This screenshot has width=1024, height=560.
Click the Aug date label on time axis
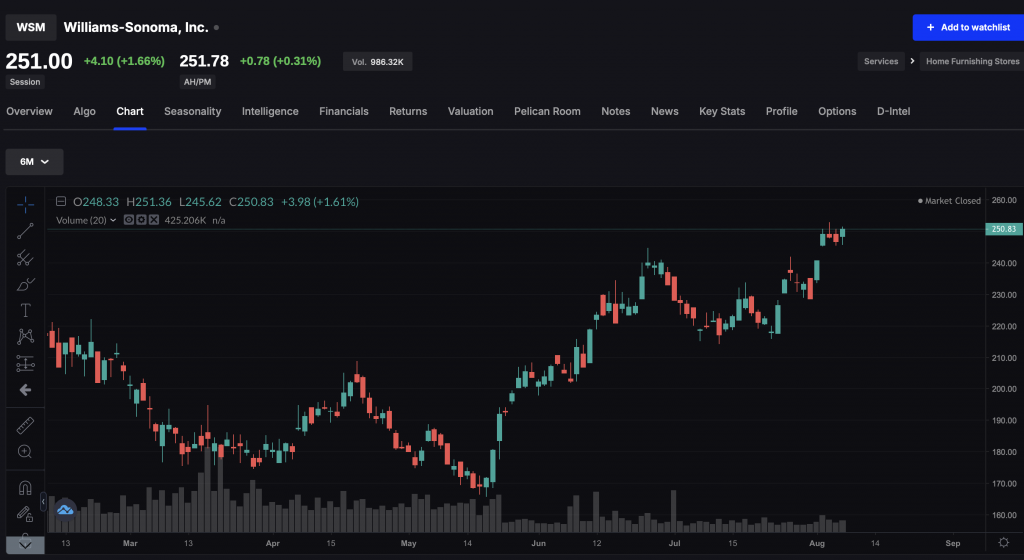(817, 543)
